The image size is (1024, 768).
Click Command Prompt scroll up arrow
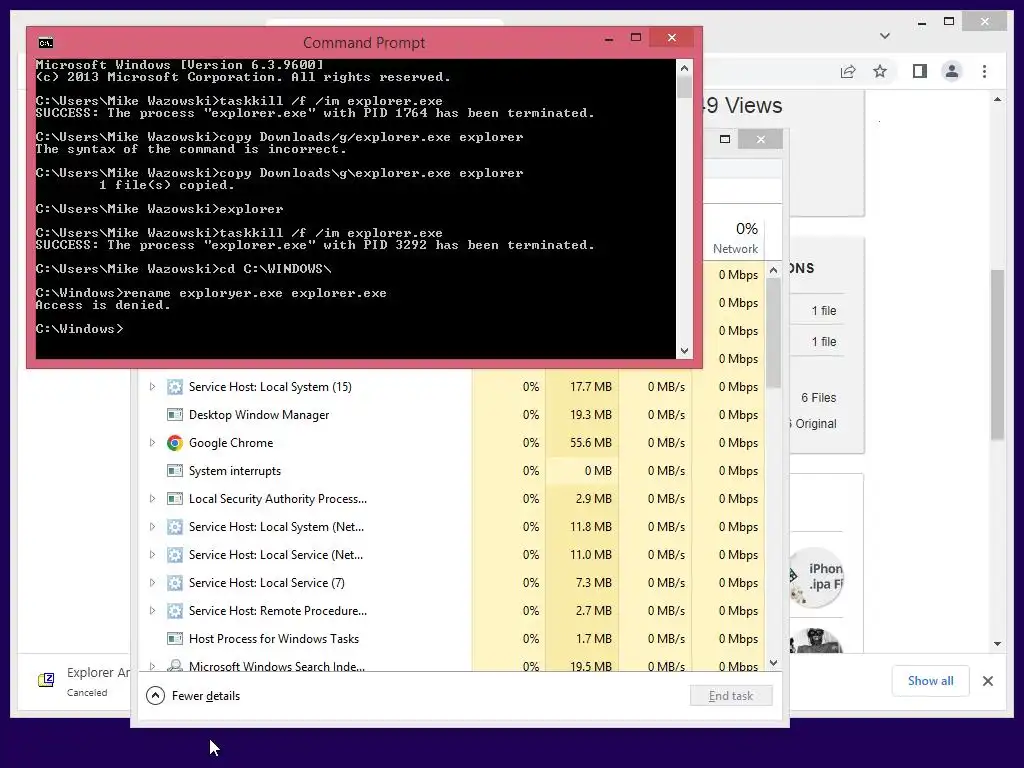(x=684, y=68)
